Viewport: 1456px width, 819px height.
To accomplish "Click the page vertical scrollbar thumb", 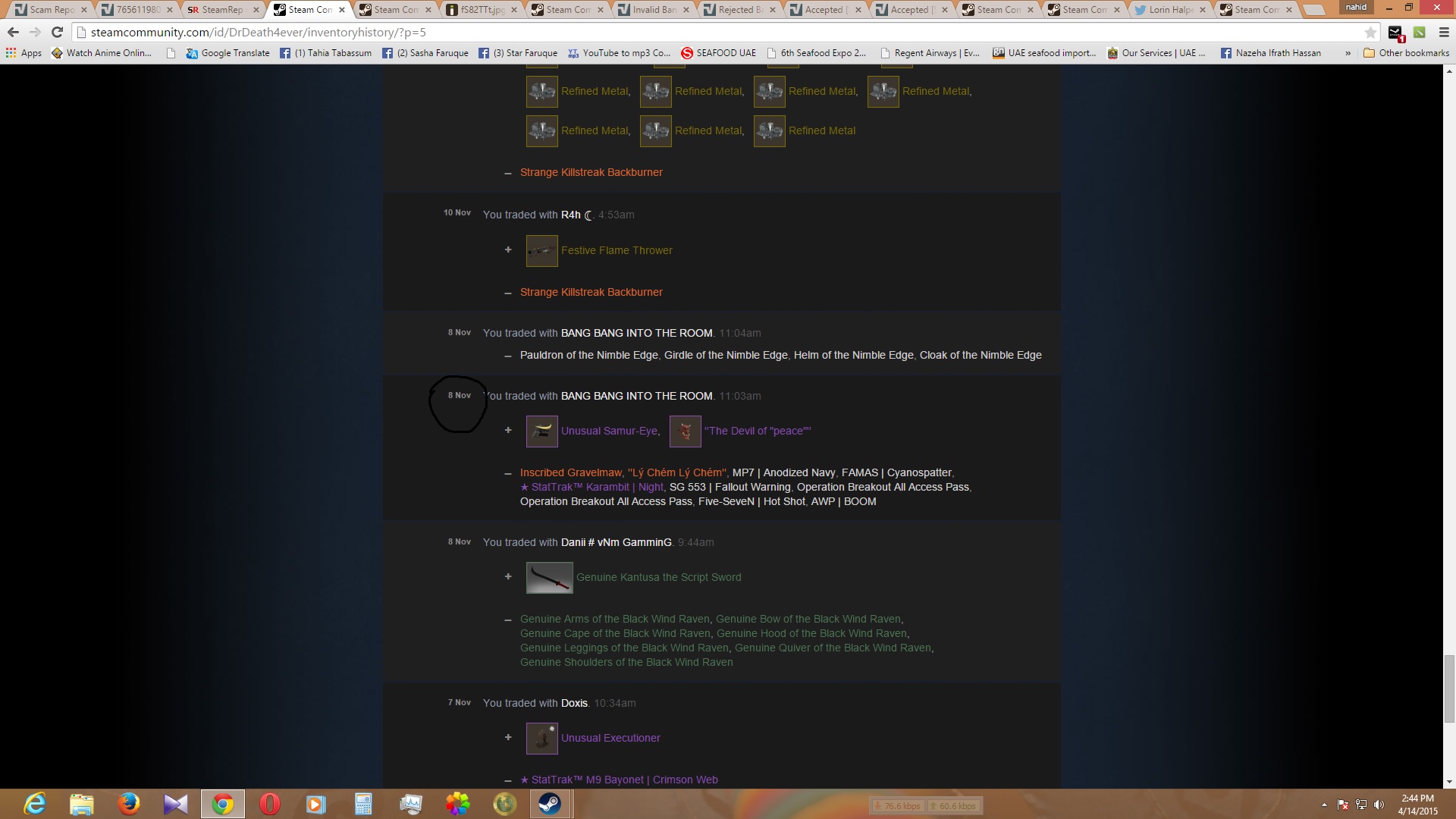I will point(1449,689).
